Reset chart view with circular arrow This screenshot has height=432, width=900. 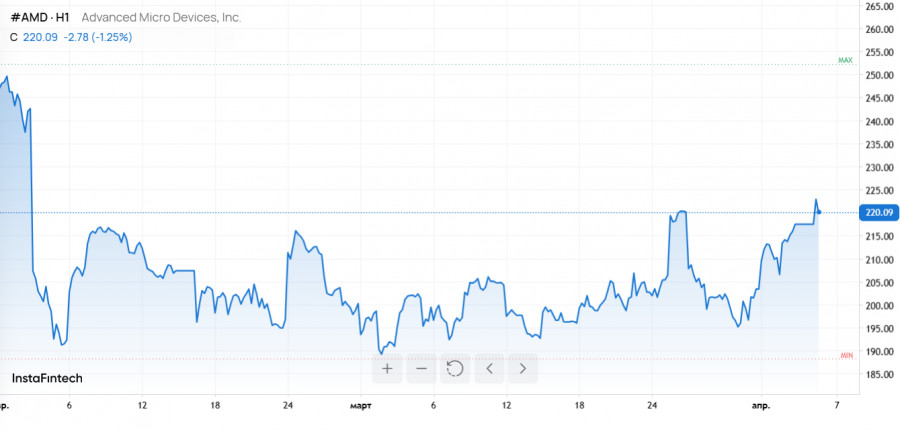tap(455, 368)
